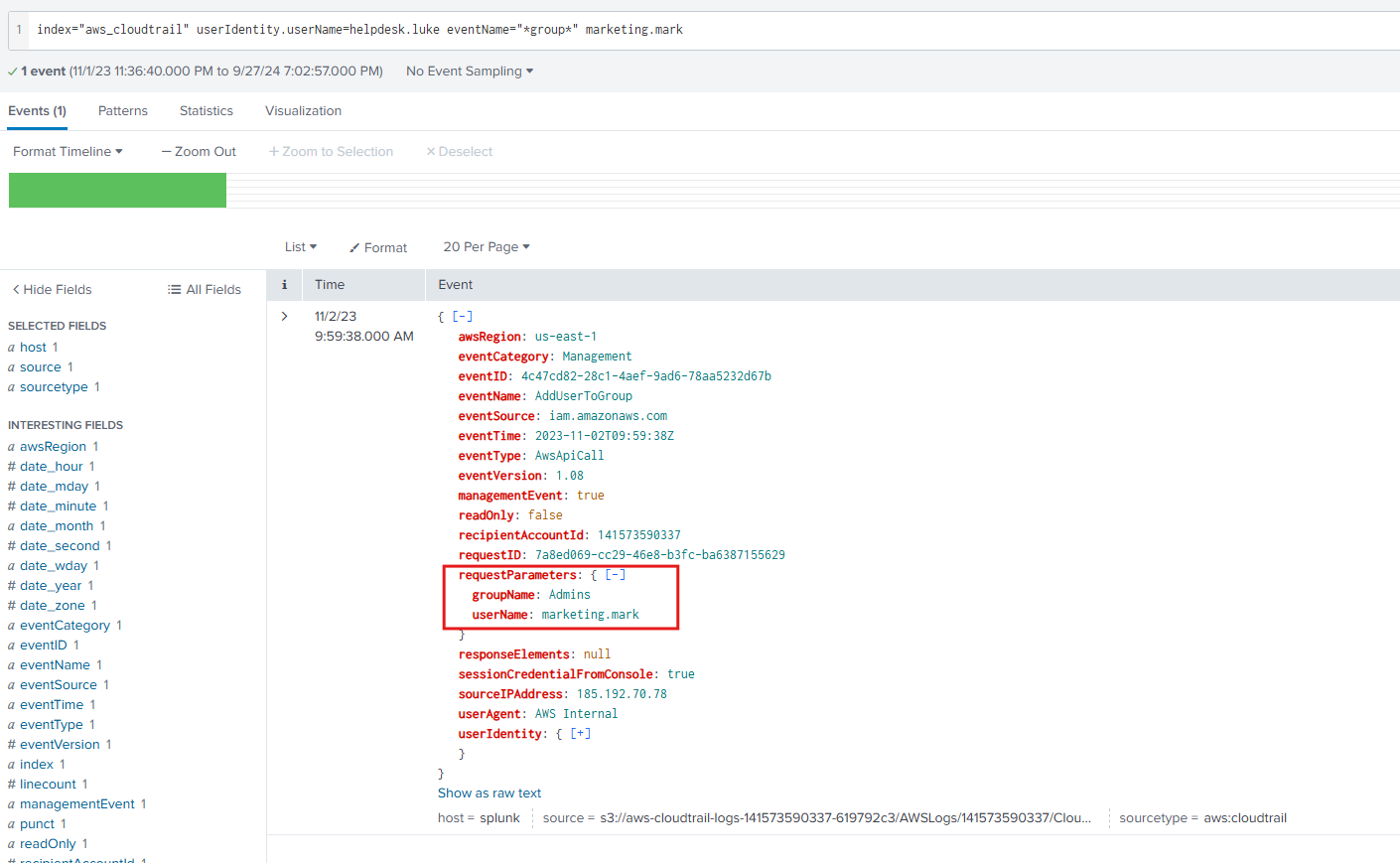Click the Format pencil button
The width and height of the screenshot is (1400, 863).
click(378, 247)
